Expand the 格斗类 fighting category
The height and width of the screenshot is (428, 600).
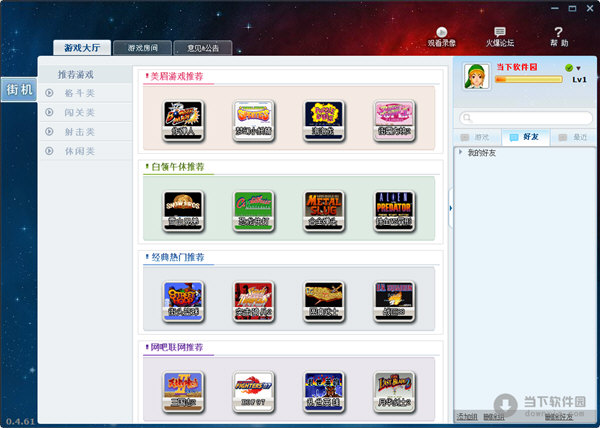49,93
